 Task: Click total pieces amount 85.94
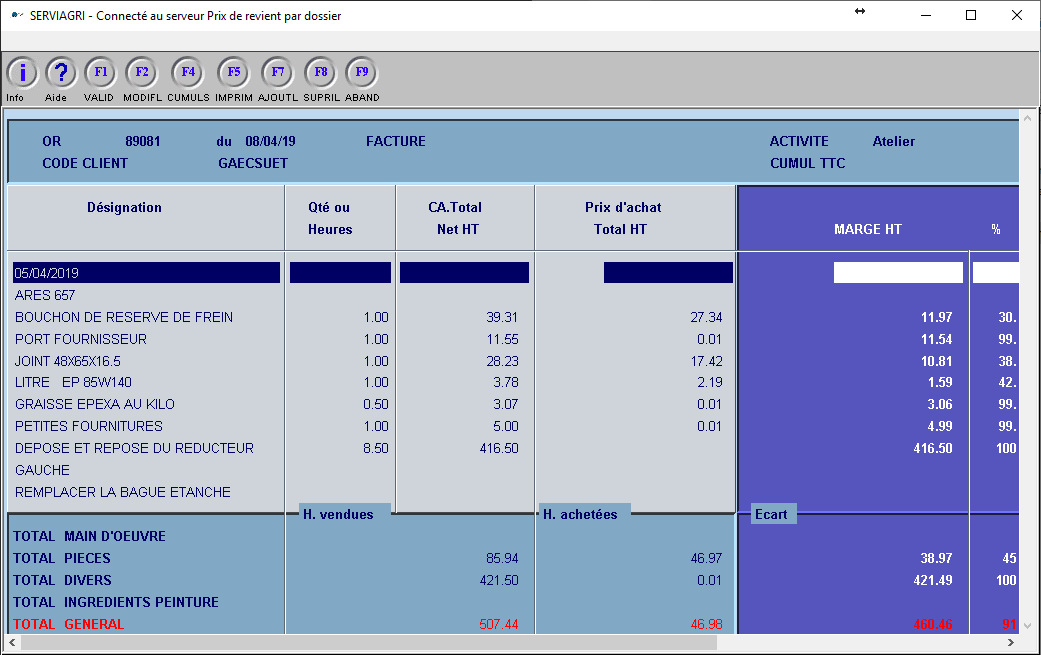click(501, 558)
